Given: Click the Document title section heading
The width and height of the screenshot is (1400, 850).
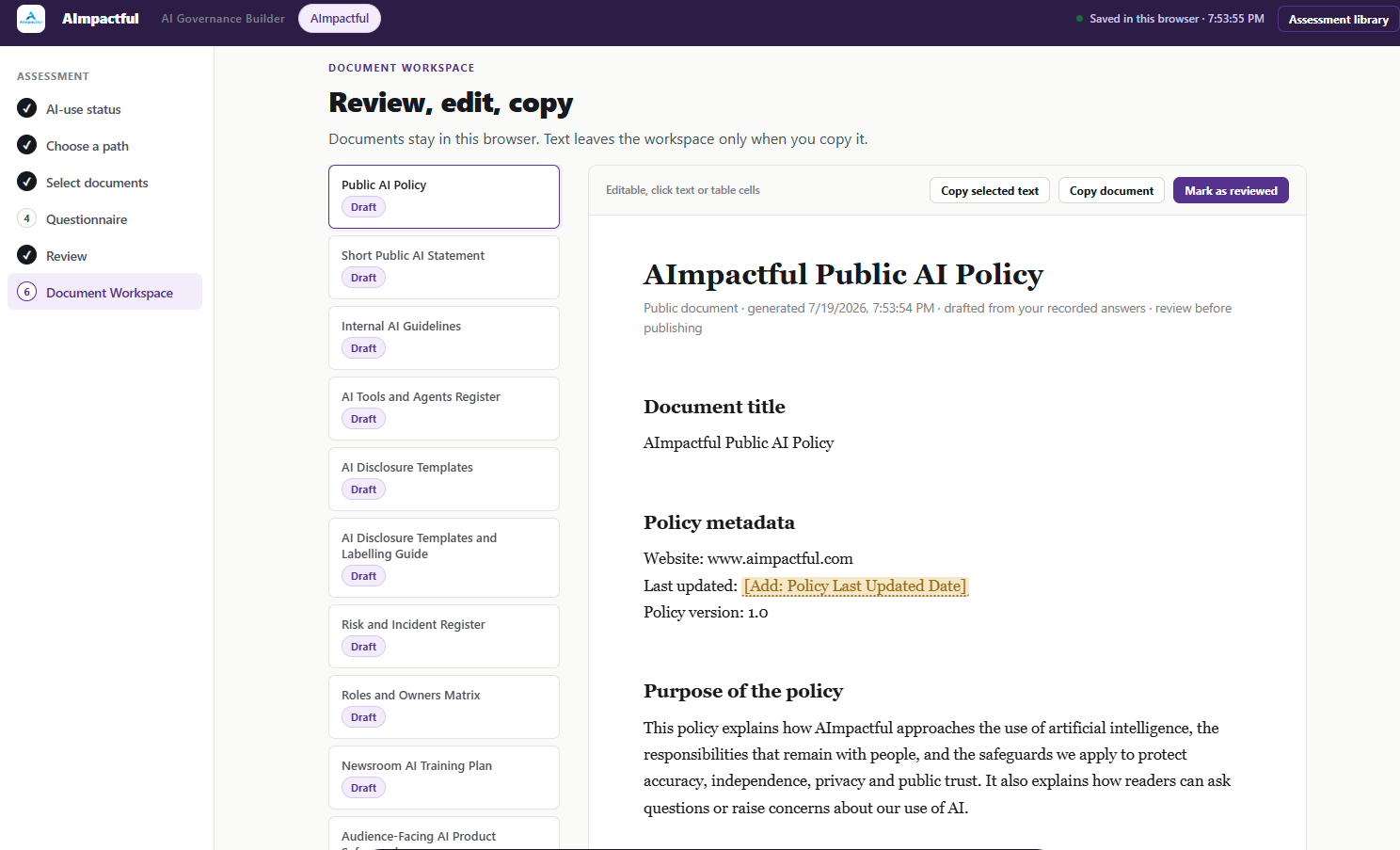Looking at the screenshot, I should click(714, 407).
